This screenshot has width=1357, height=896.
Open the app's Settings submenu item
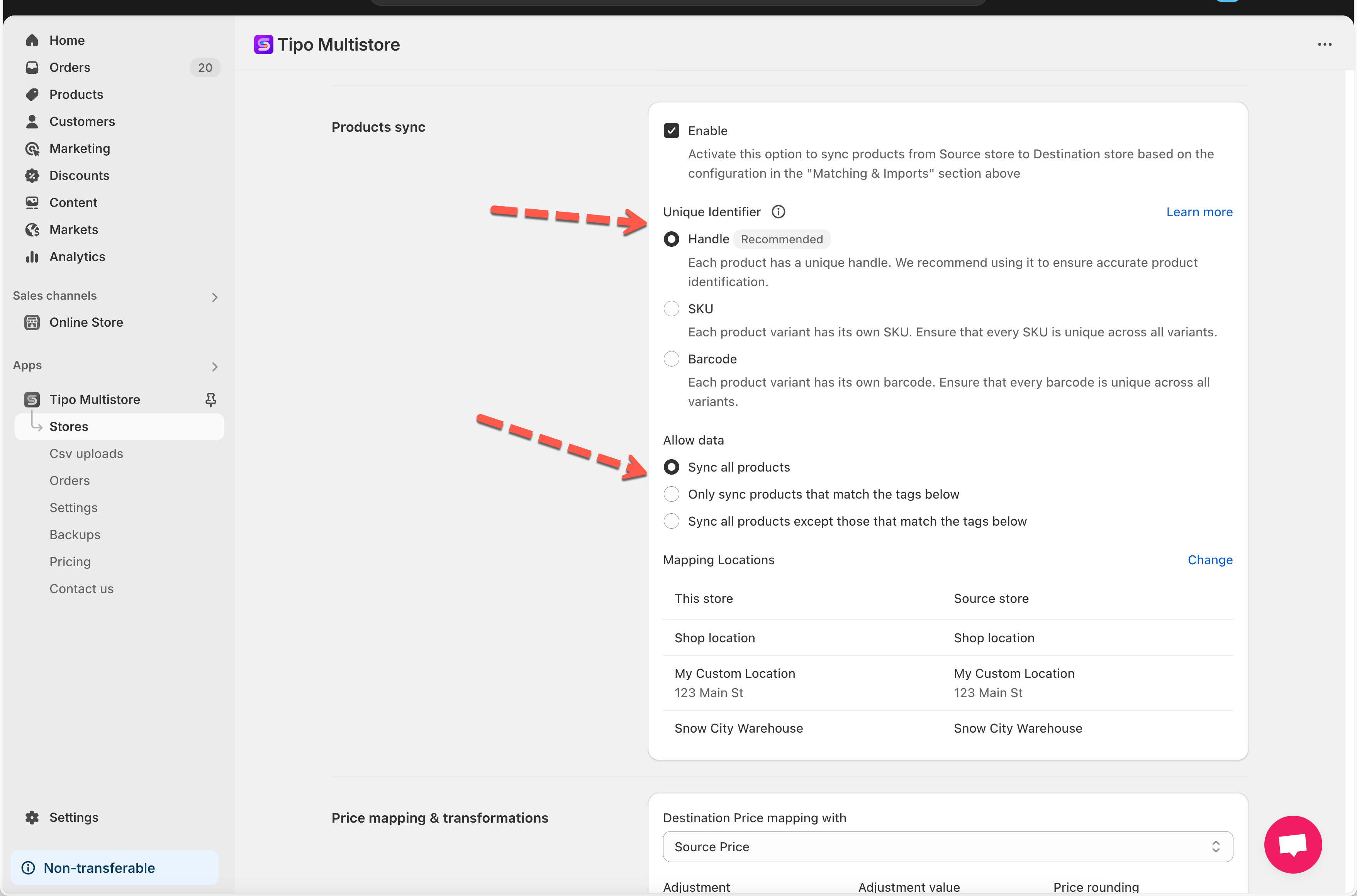[74, 507]
